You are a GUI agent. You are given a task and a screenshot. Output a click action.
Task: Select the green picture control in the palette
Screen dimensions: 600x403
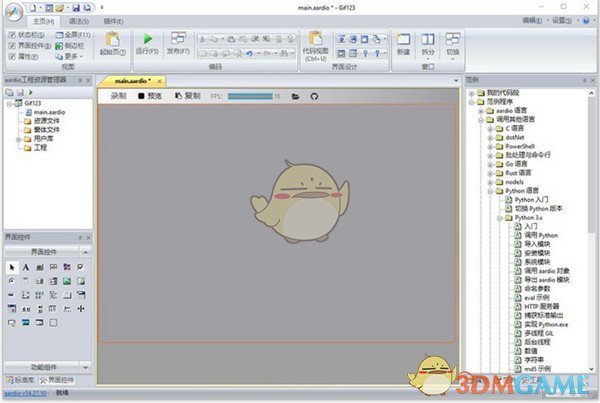pos(67,281)
